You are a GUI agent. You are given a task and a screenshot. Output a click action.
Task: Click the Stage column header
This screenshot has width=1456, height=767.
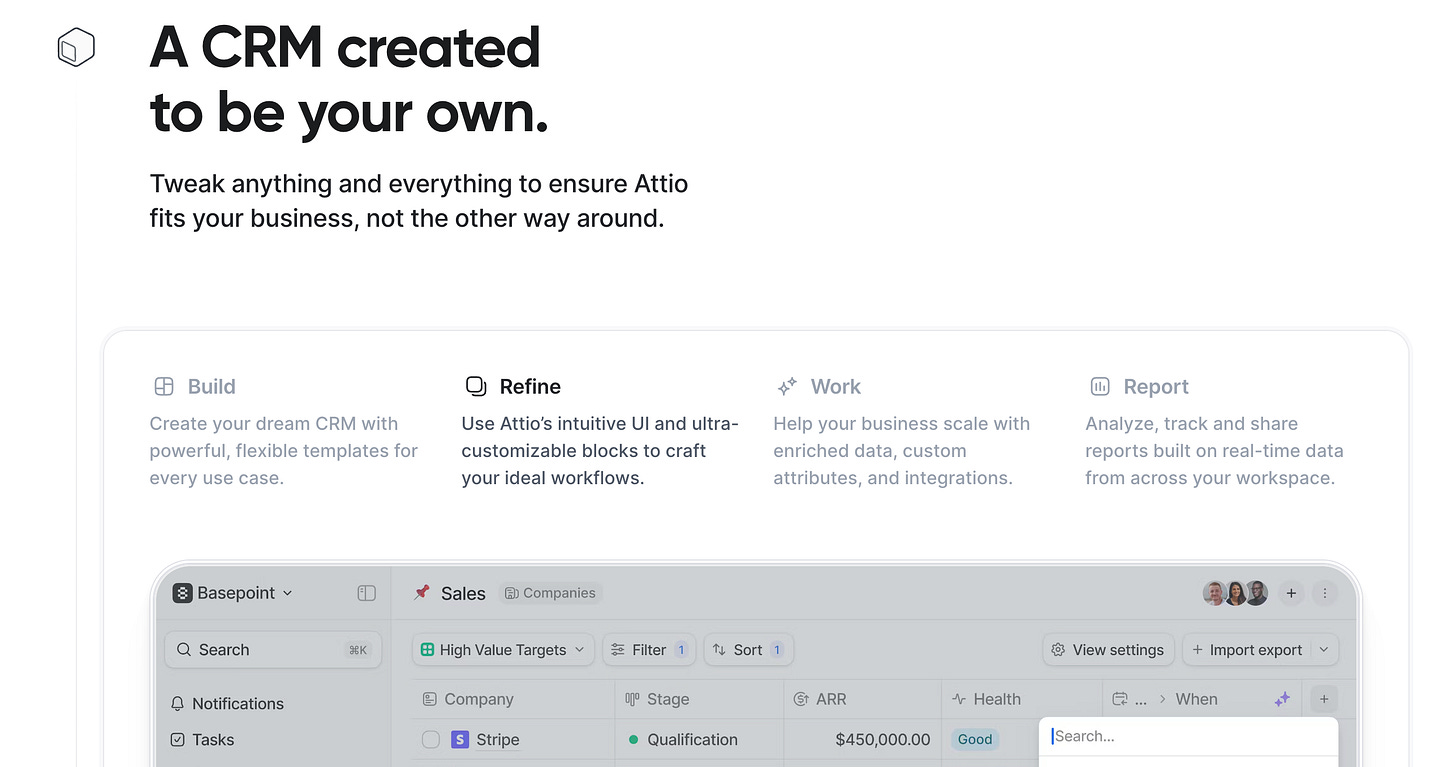point(699,700)
